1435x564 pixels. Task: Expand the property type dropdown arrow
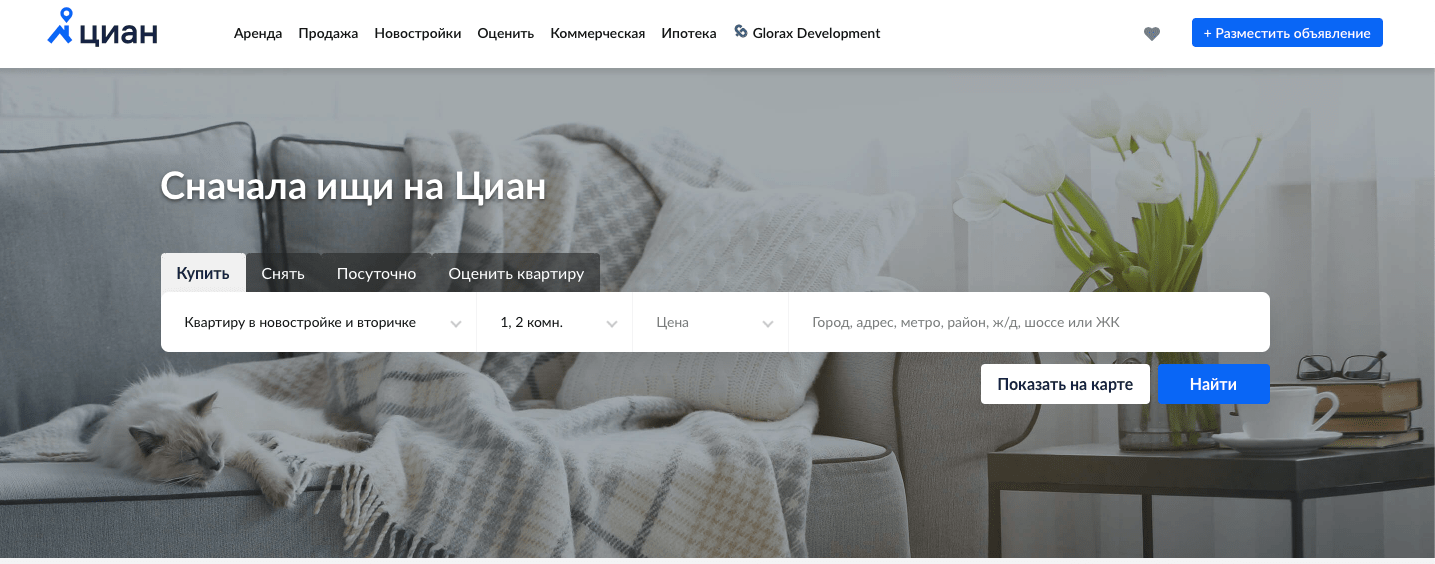click(456, 323)
